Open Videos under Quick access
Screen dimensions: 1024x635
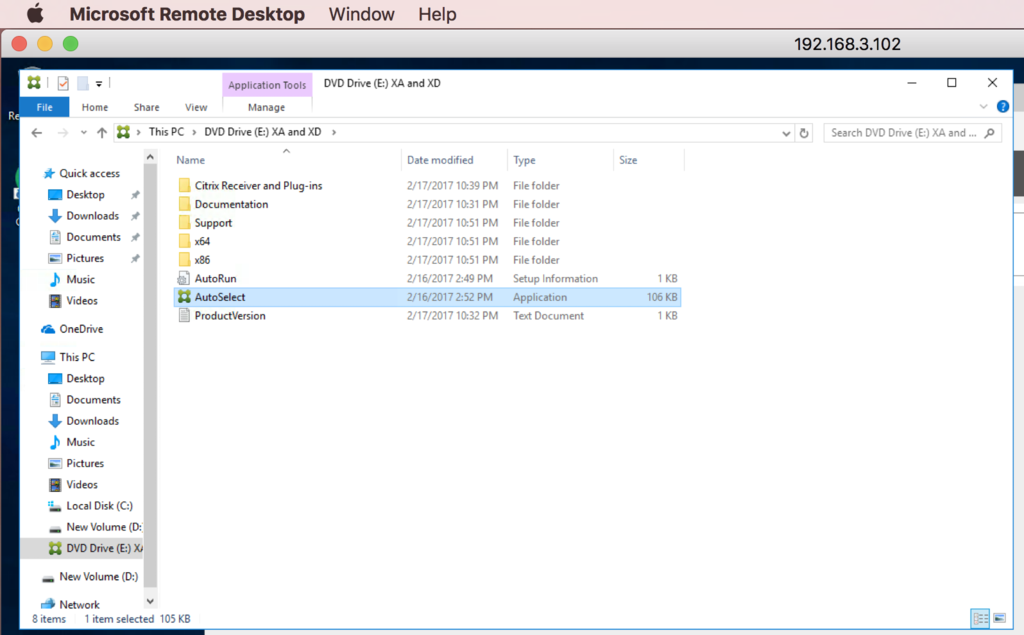pos(82,301)
